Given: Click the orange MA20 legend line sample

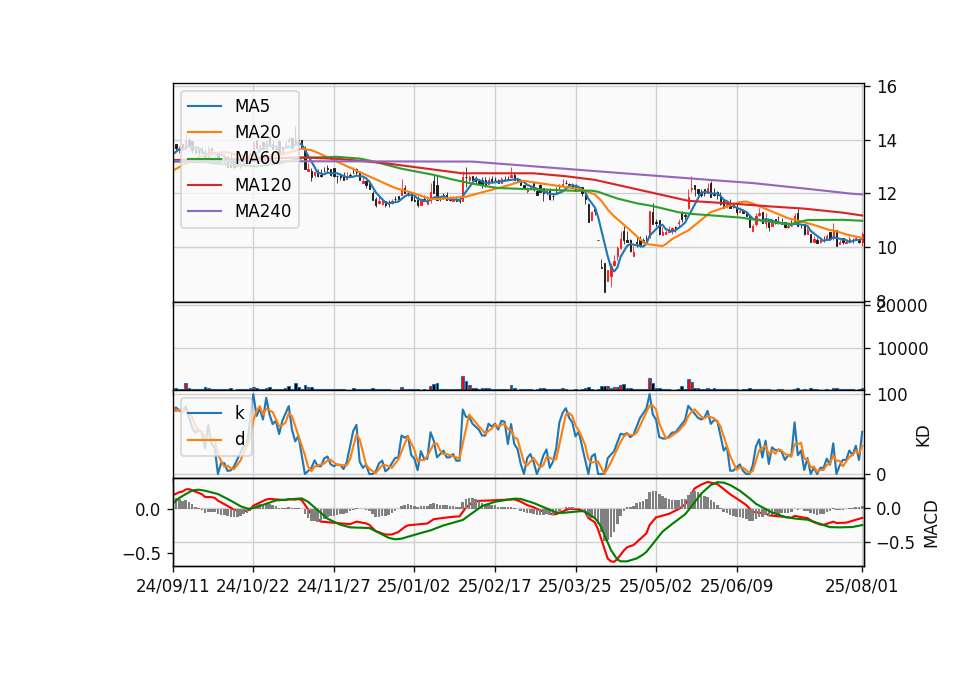Looking at the screenshot, I should 204,132.
